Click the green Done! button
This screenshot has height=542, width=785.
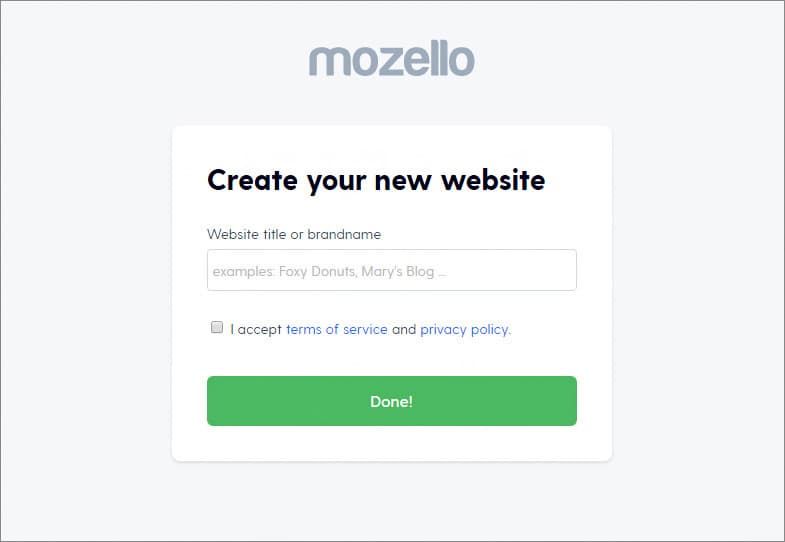click(391, 401)
